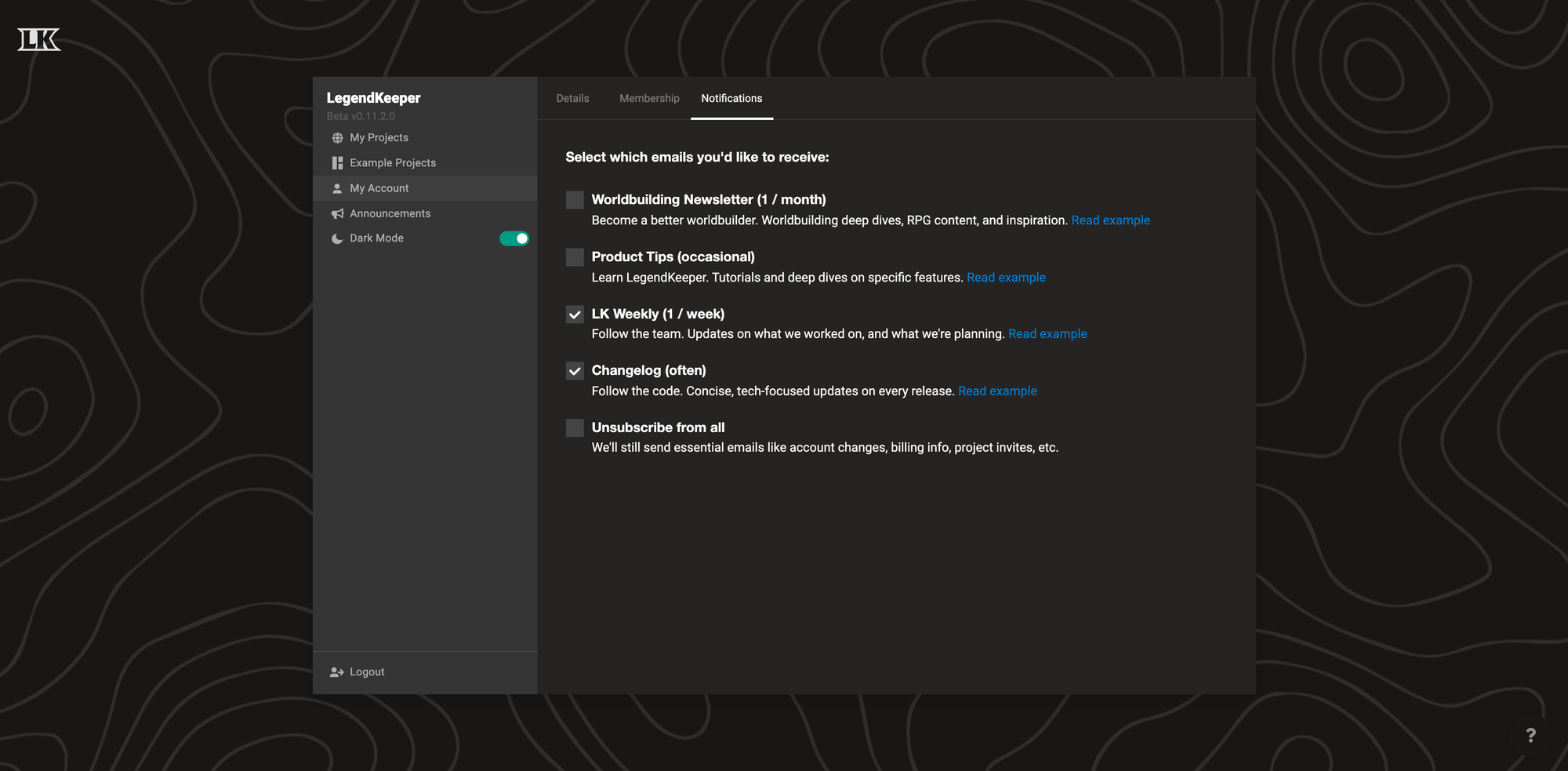Image resolution: width=1568 pixels, height=771 pixels.
Task: Click the Worldbuilding Newsletter (1 / month) label
Action: coord(709,200)
